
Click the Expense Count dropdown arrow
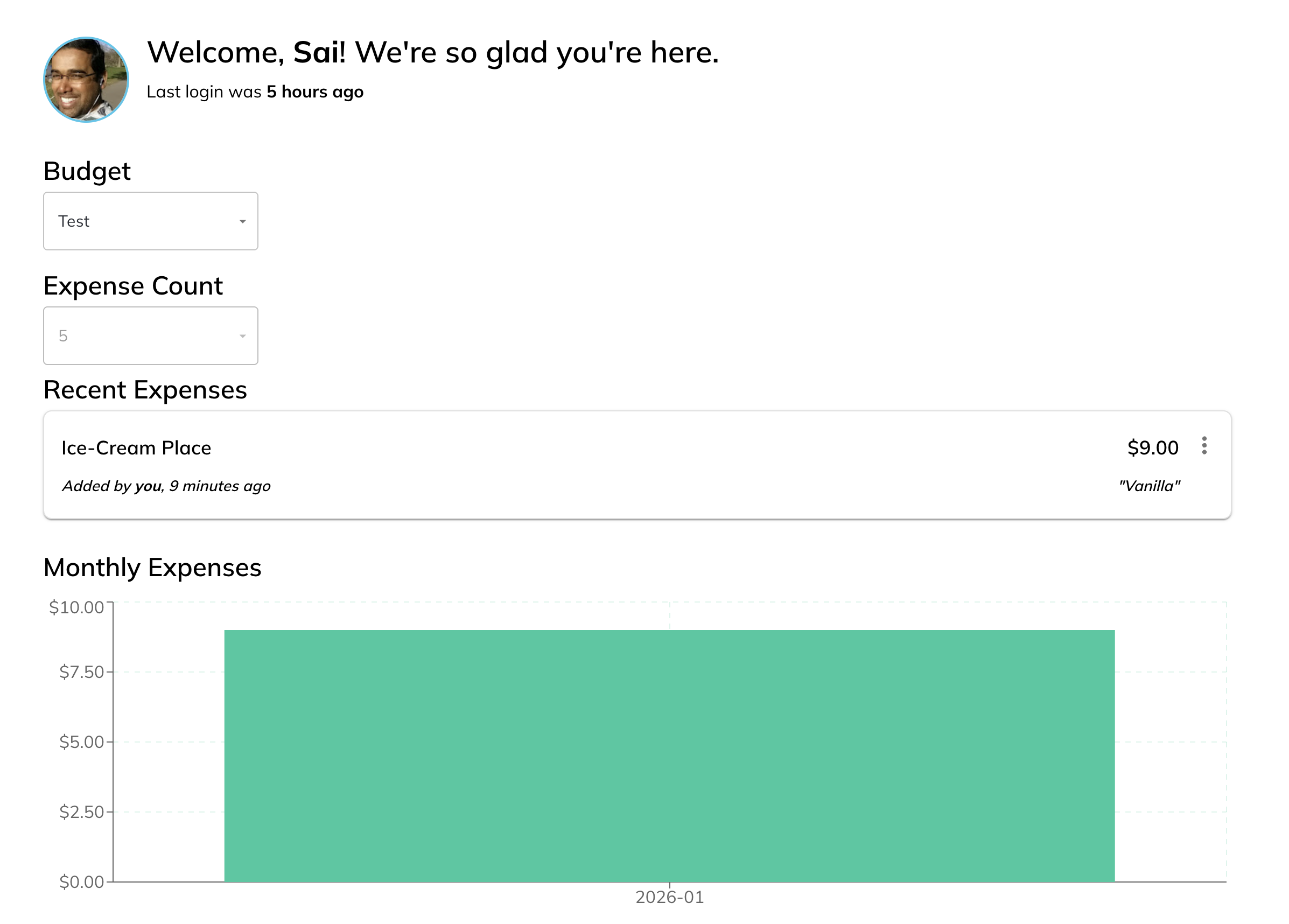click(243, 337)
